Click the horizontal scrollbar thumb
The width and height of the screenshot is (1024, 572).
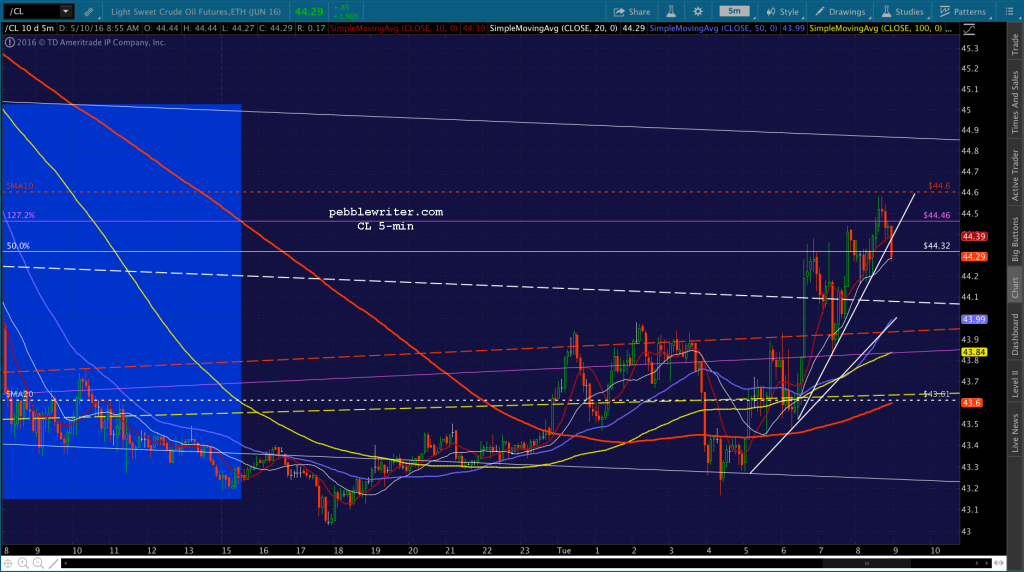point(867,563)
